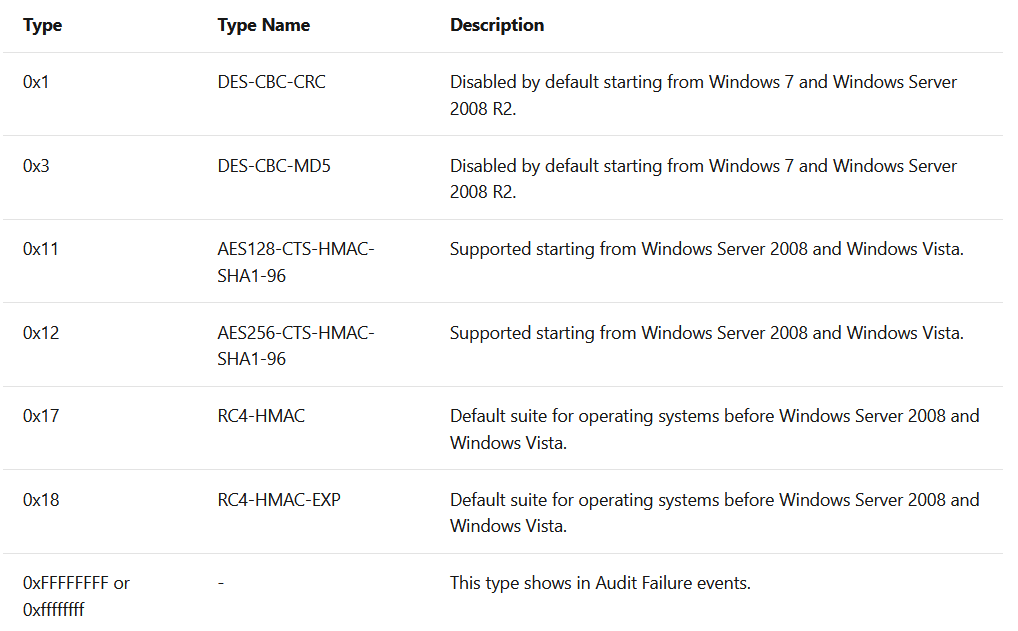Viewport: 1018px width, 631px height.
Task: Select the 0x11 type cell
Action: [x=40, y=249]
